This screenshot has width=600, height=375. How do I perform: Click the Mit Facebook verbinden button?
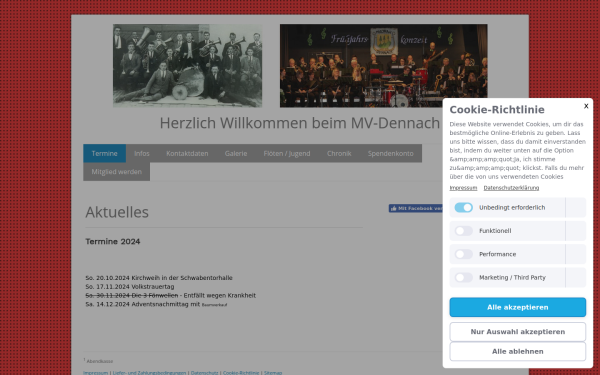pos(416,208)
